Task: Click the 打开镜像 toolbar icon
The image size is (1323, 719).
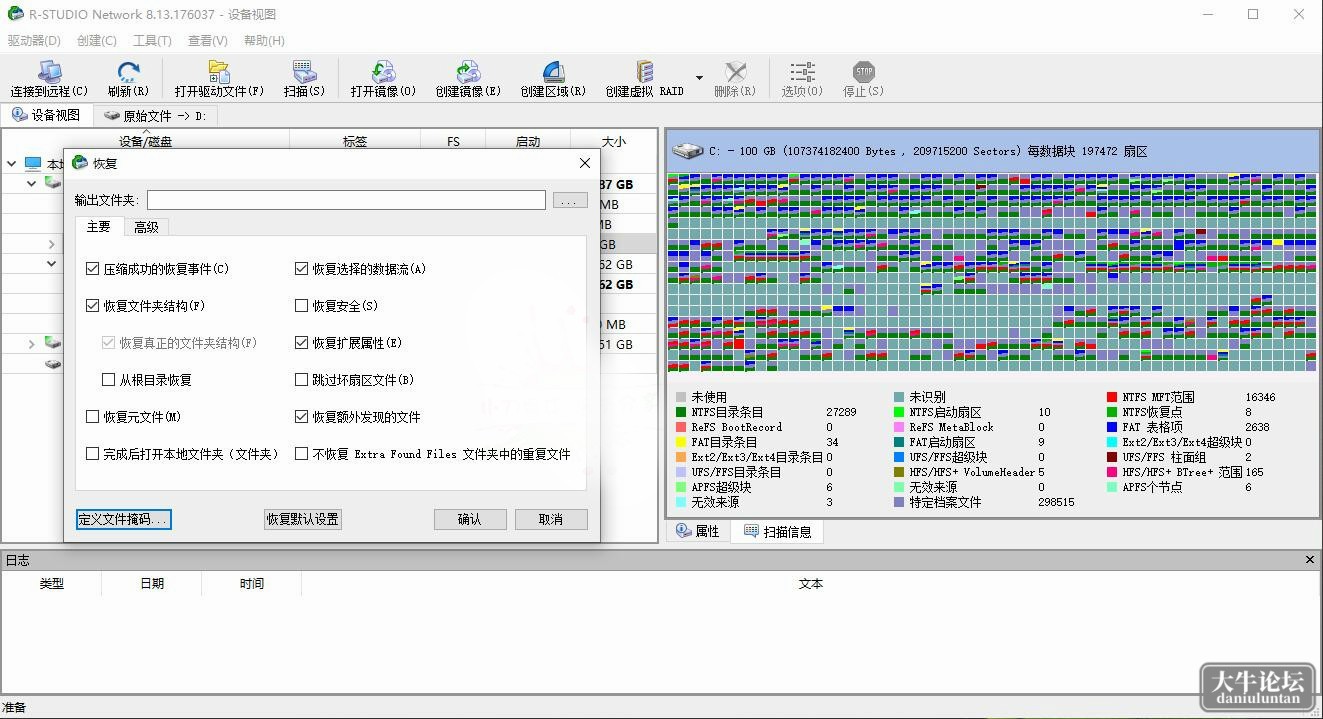Action: [x=383, y=73]
